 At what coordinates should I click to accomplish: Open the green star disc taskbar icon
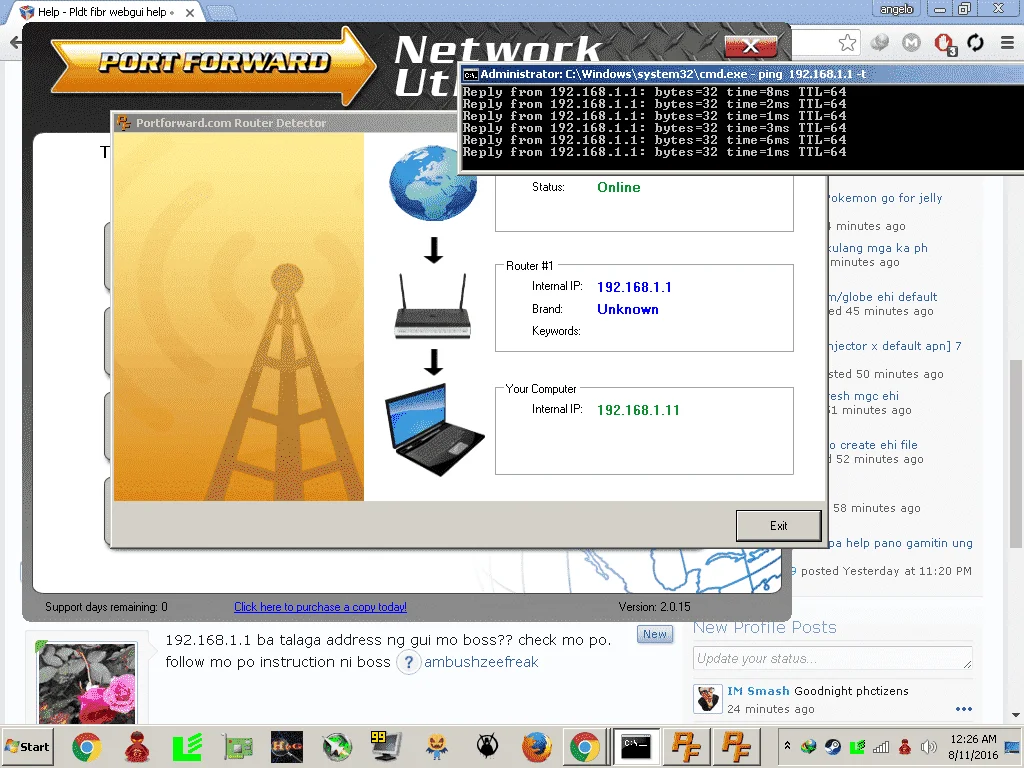coord(337,746)
